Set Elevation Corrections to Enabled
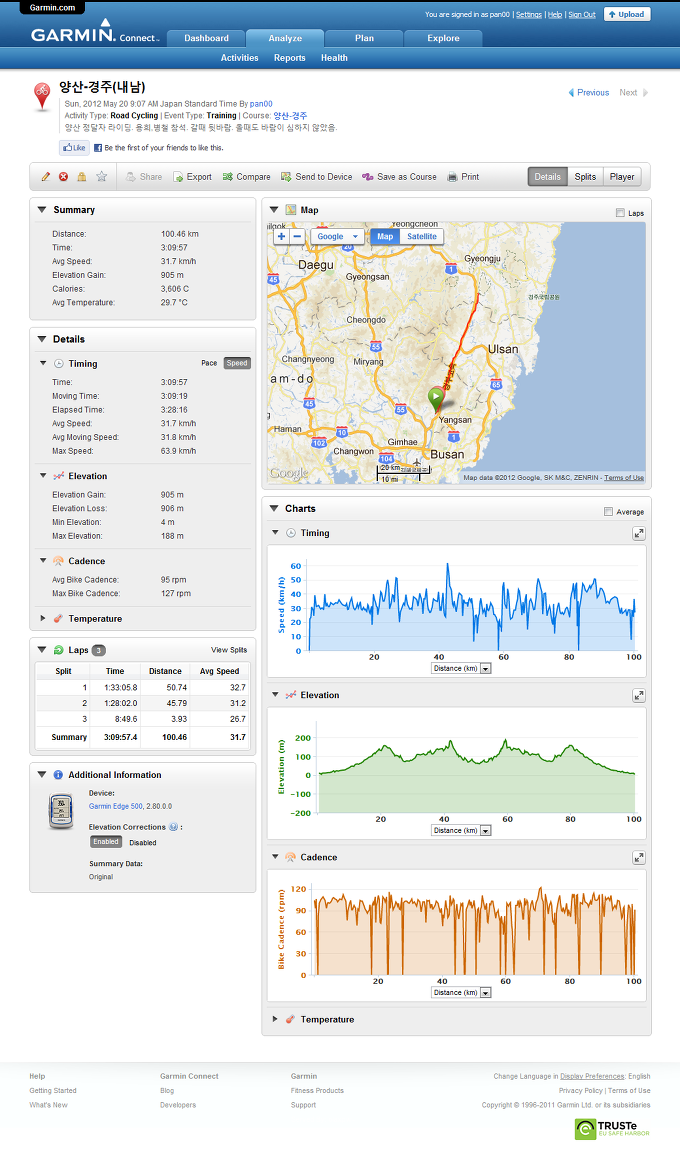The height and width of the screenshot is (1163, 680). pyautogui.click(x=106, y=842)
